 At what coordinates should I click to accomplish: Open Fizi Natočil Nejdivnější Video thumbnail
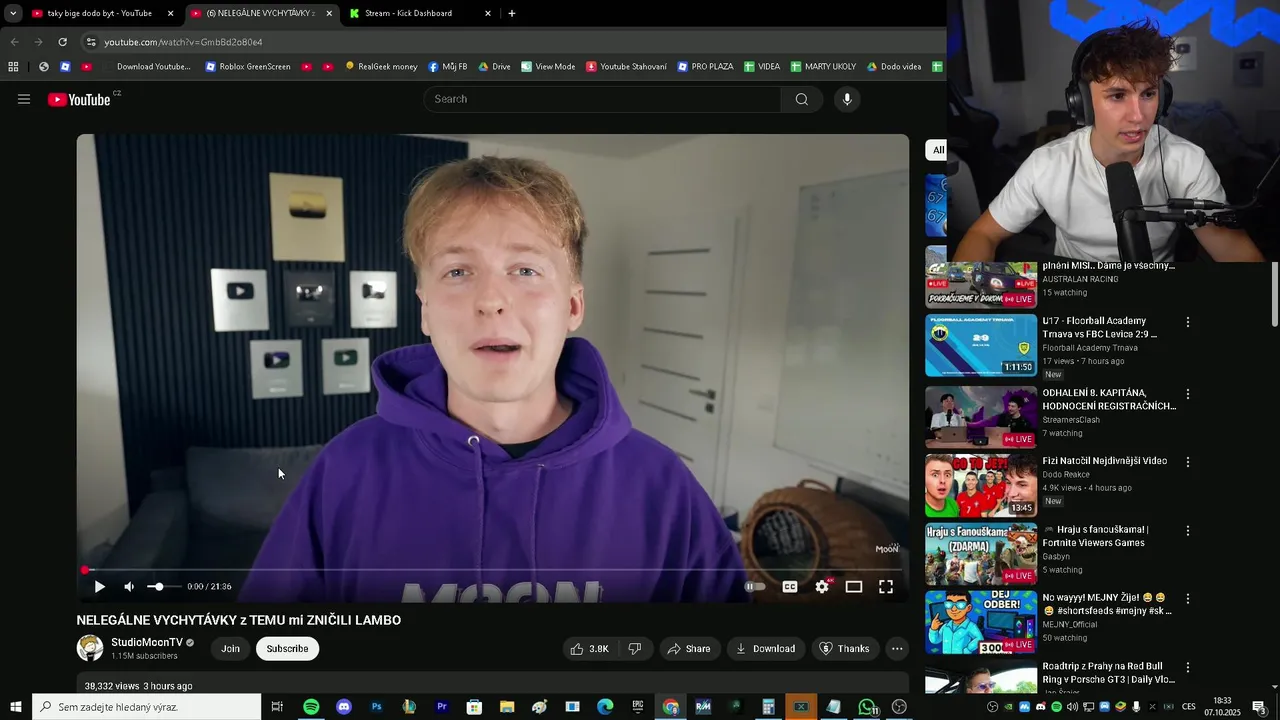click(x=981, y=486)
